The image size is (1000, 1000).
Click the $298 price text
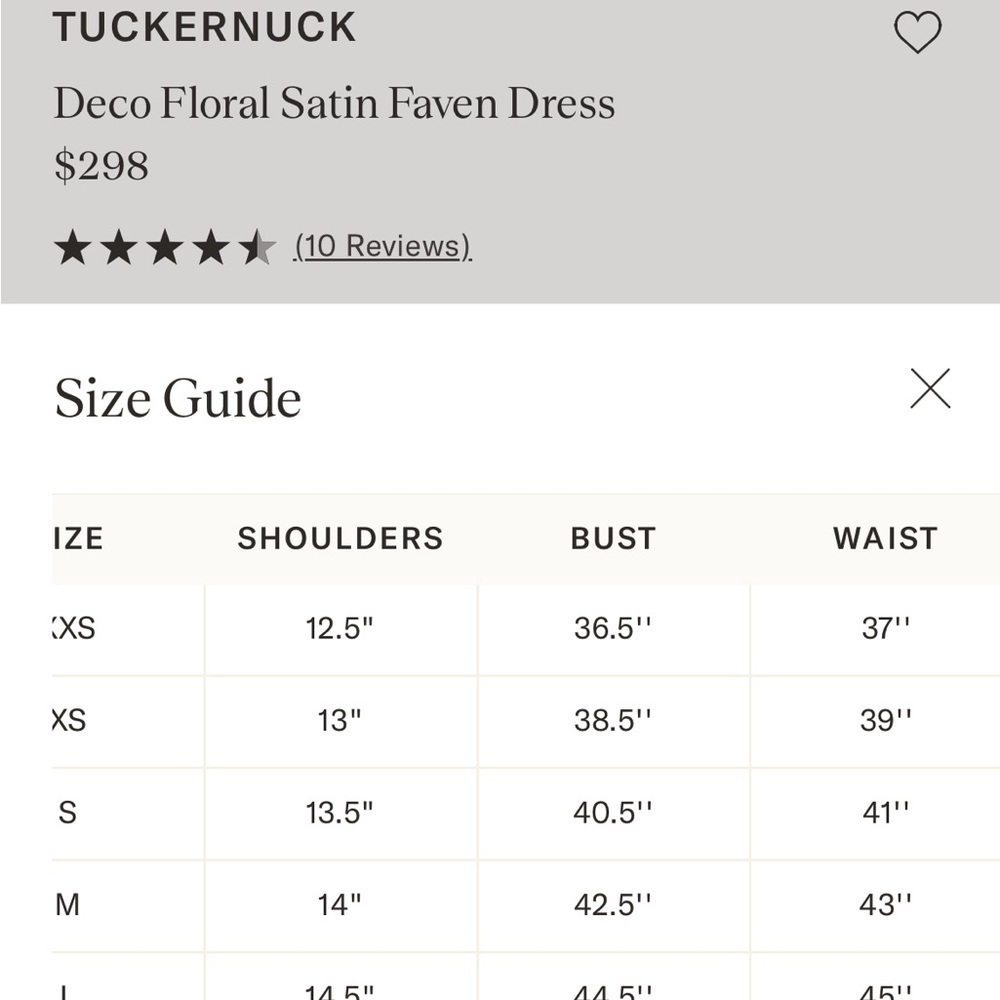click(x=101, y=166)
